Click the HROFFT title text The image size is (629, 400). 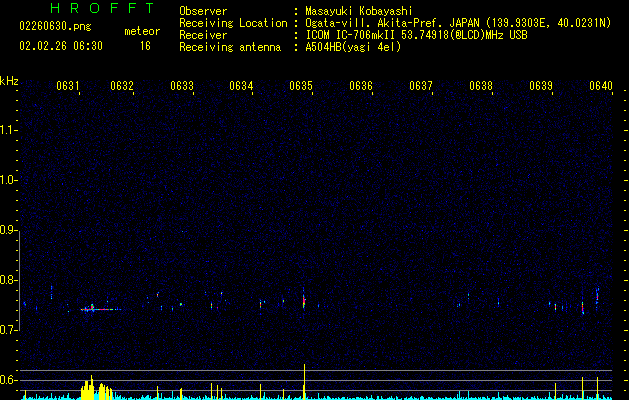coord(103,8)
